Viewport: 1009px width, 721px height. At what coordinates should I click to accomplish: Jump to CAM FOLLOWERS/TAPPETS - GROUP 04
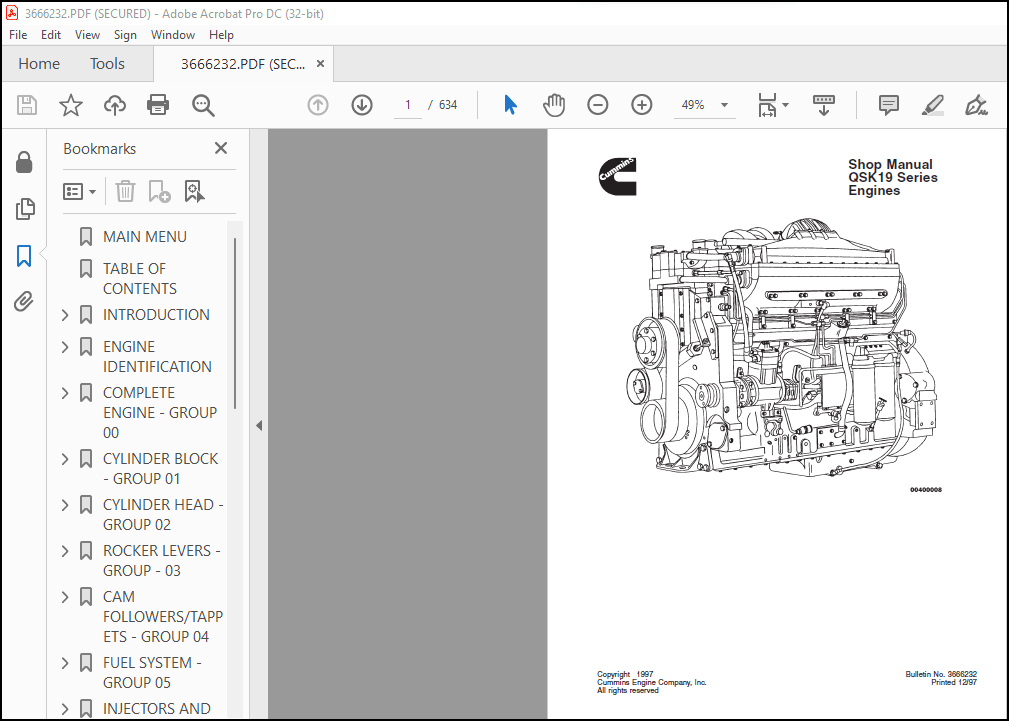coord(163,617)
